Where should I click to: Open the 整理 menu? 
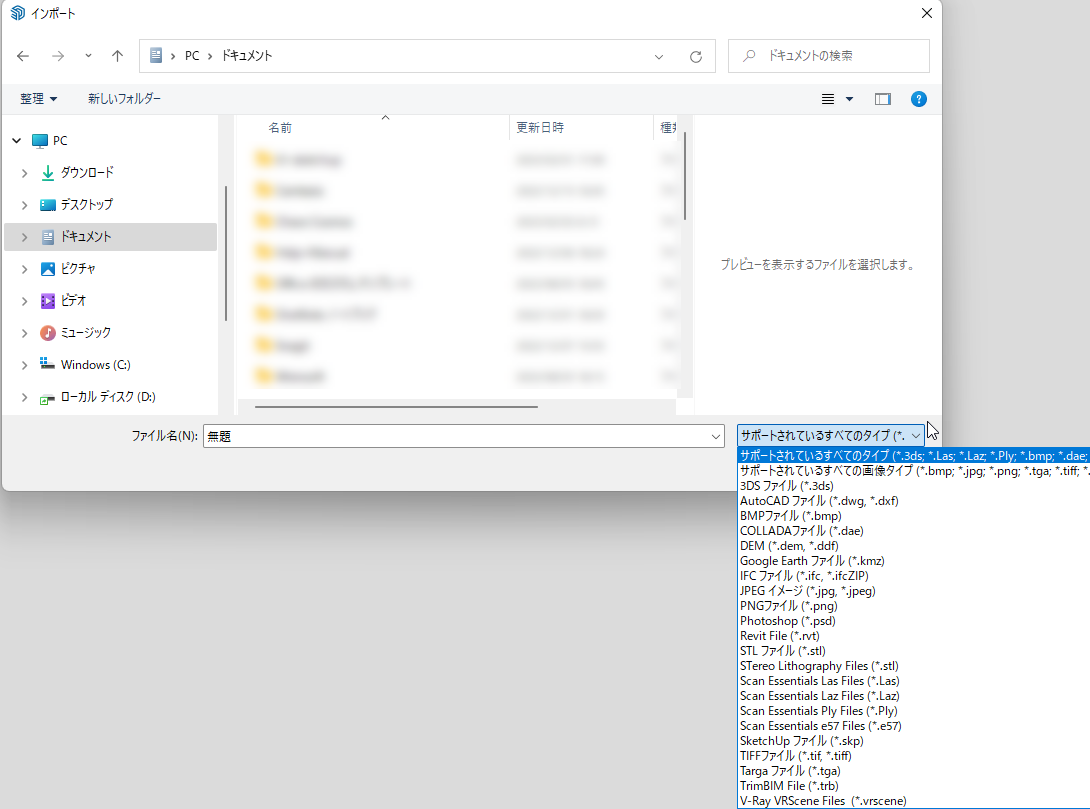38,99
